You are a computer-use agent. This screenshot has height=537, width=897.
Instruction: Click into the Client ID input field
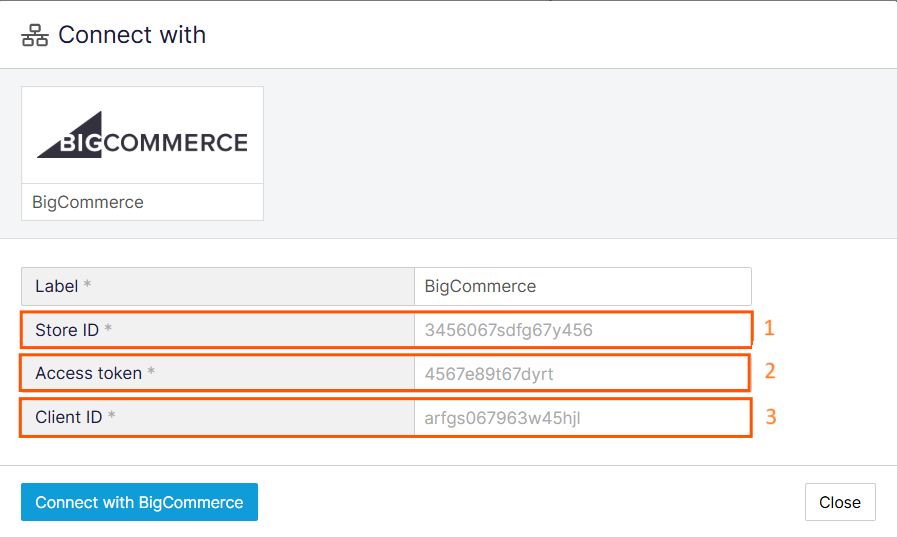click(x=582, y=418)
